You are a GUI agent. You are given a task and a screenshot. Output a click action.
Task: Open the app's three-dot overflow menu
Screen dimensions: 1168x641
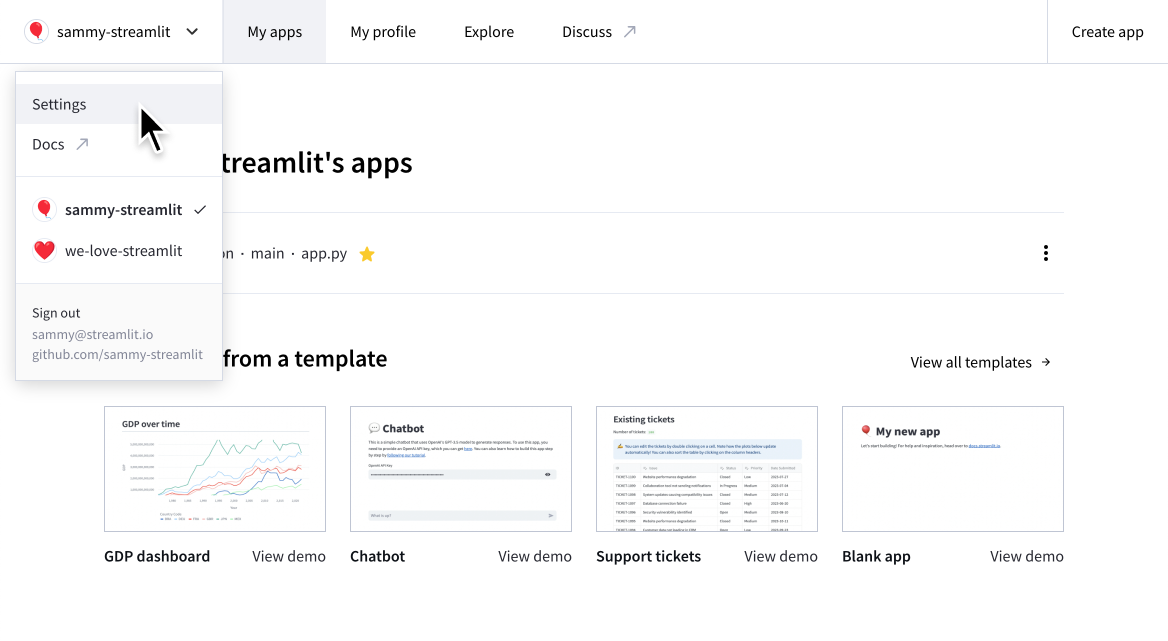pos(1045,253)
